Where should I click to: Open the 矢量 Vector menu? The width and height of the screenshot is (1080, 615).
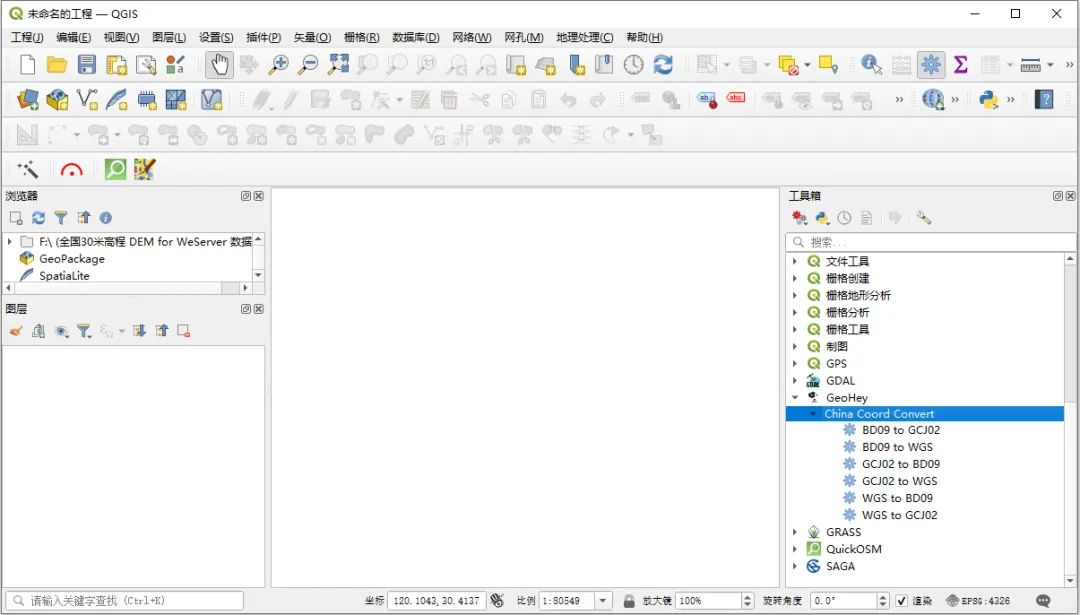(x=314, y=37)
